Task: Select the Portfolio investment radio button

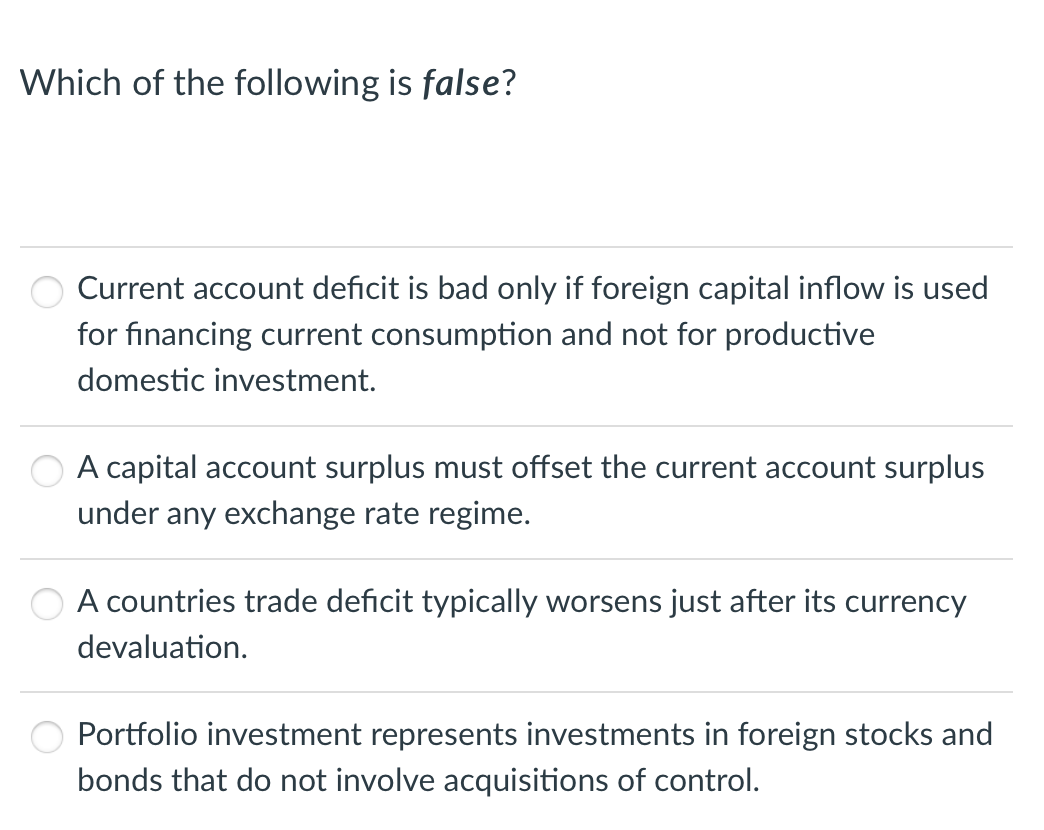Action: click(46, 736)
